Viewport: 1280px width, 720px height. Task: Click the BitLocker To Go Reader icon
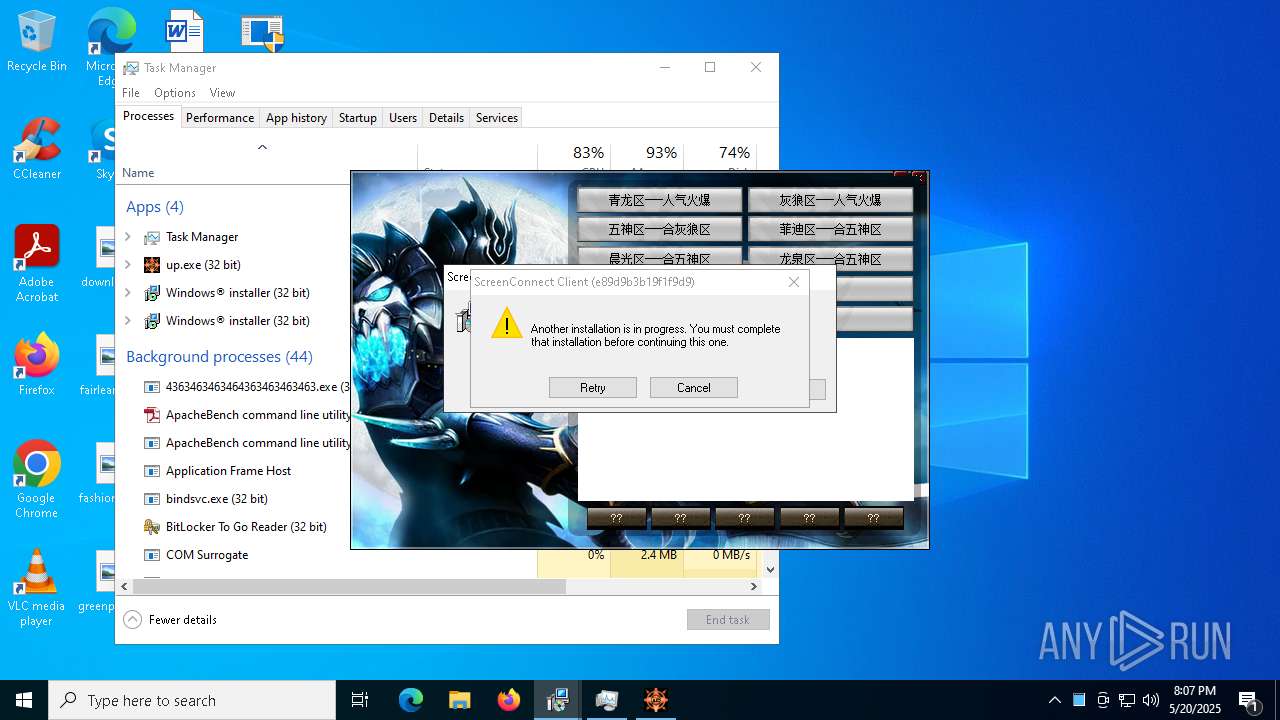[x=152, y=527]
